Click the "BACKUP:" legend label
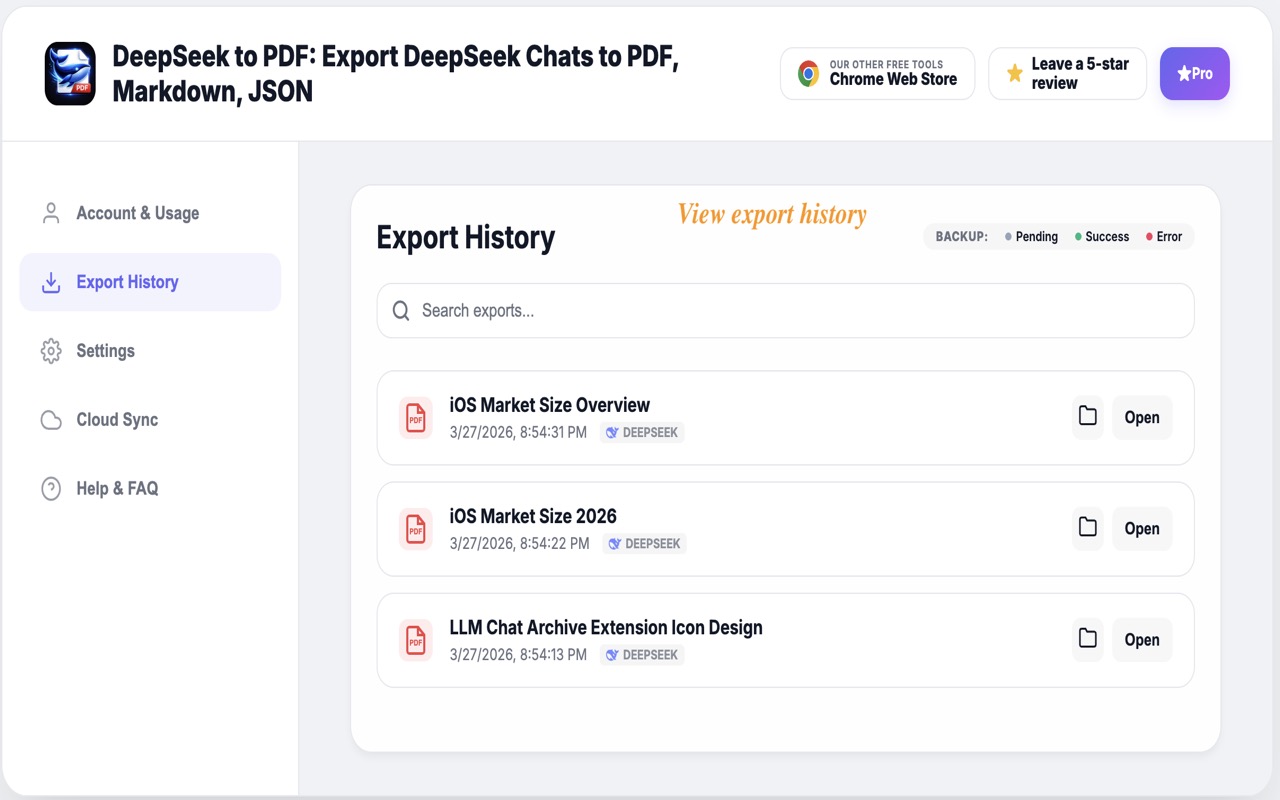Screen dimensions: 1280x800 tap(962, 237)
